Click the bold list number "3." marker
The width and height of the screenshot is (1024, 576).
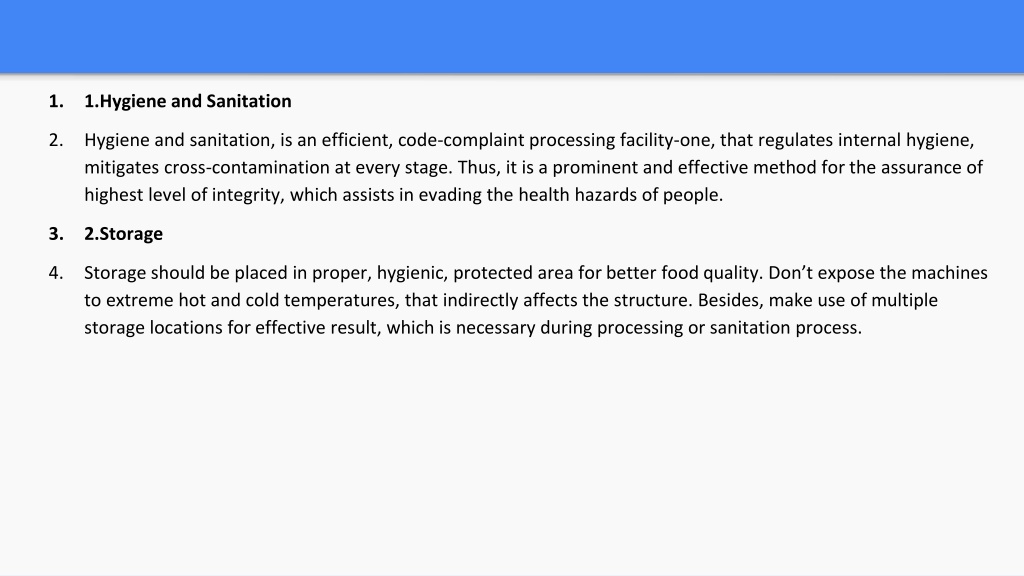pos(56,234)
